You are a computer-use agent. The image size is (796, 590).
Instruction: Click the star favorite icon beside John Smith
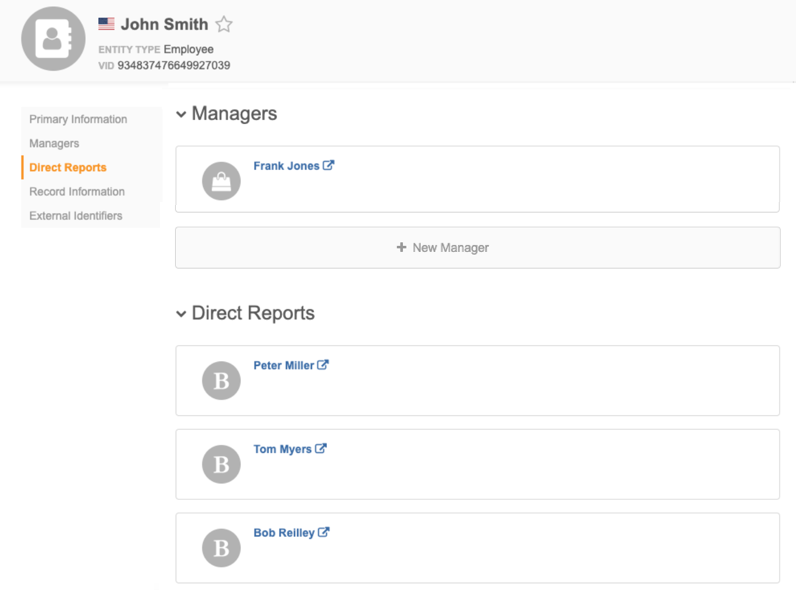[224, 25]
